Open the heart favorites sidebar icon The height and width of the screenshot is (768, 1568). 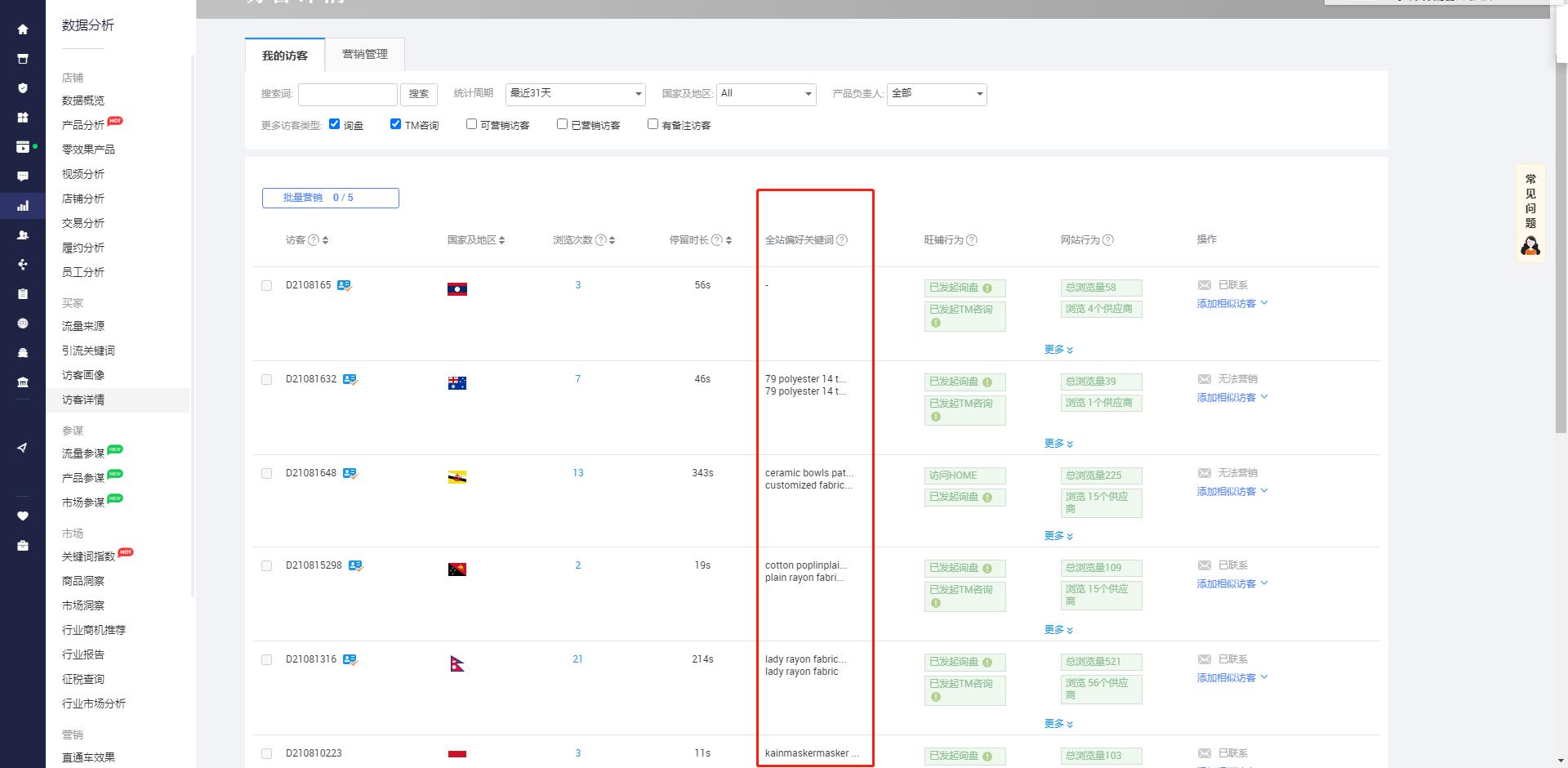23,516
